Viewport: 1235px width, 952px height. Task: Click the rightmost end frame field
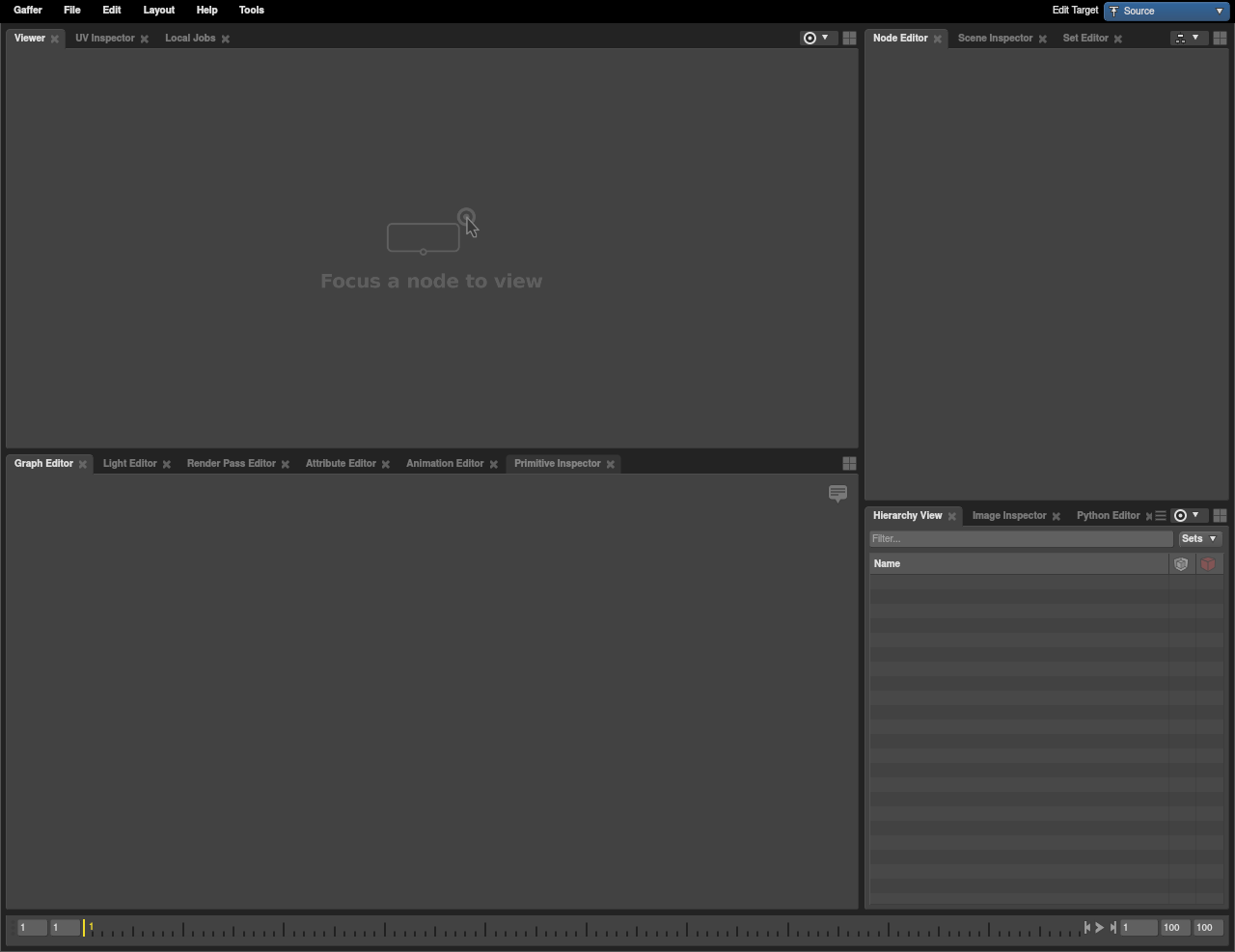click(x=1208, y=927)
